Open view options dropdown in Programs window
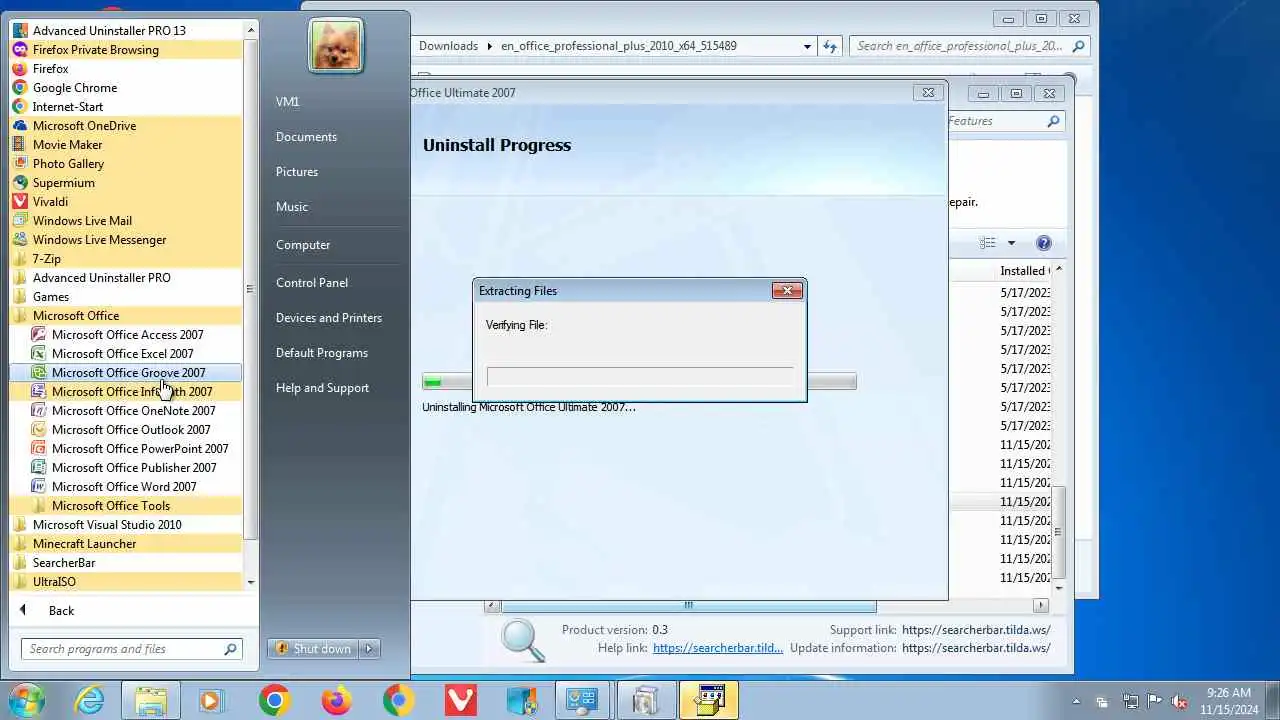Image resolution: width=1280 pixels, height=720 pixels. pos(1011,243)
